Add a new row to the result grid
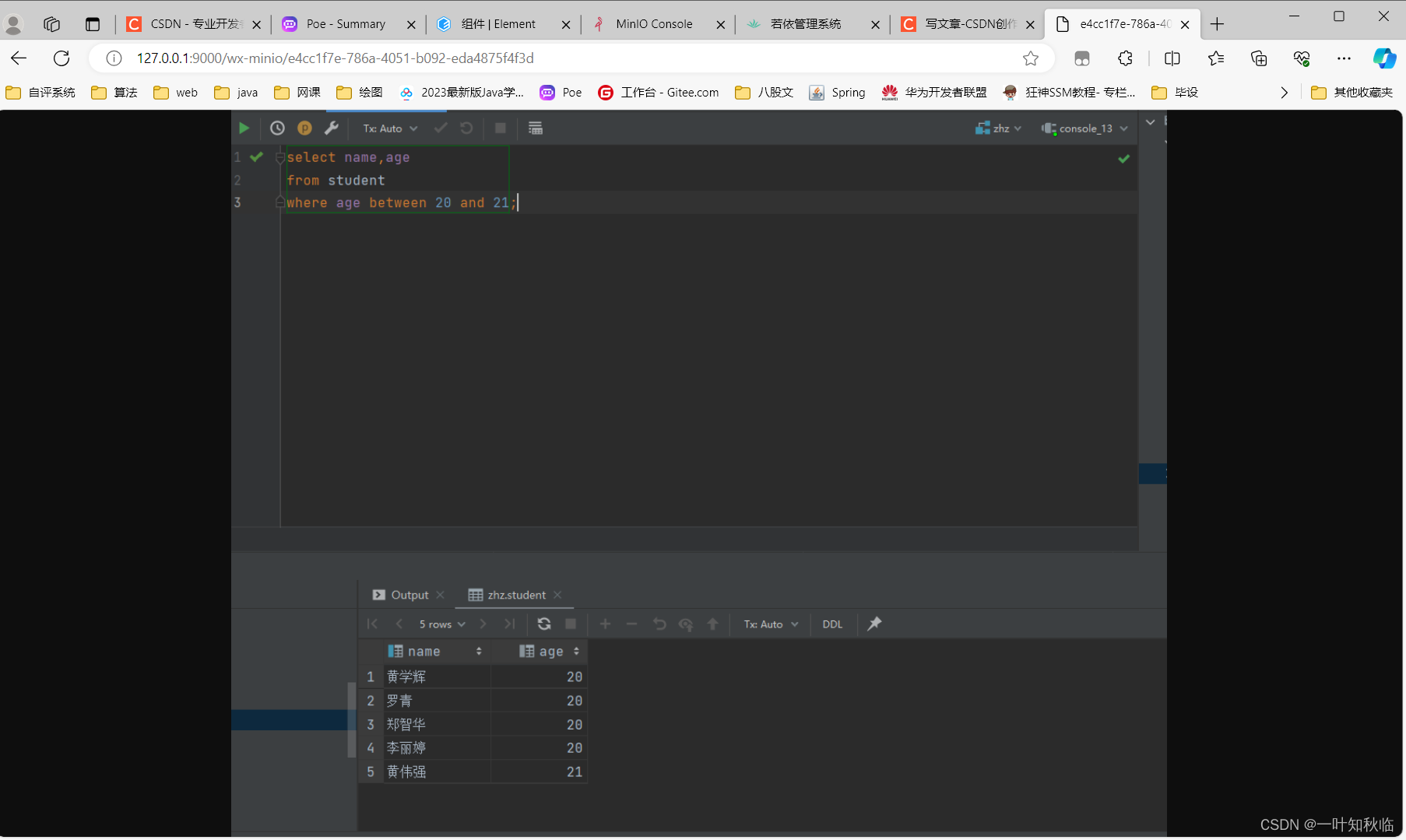The height and width of the screenshot is (840, 1406). coord(606,624)
